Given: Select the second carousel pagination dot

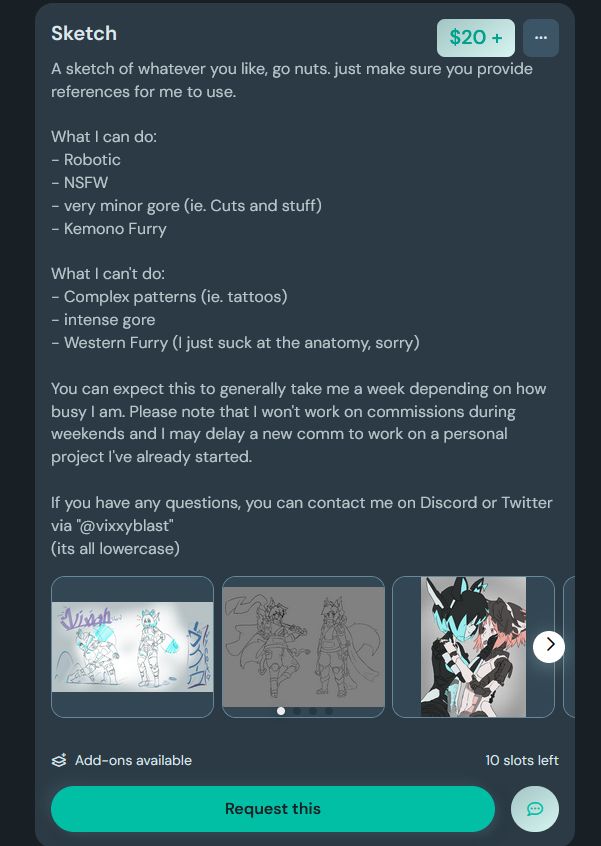Looking at the screenshot, I should (x=297, y=711).
